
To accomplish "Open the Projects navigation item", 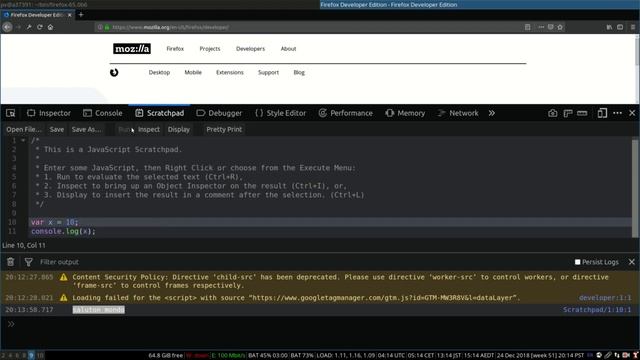I will (x=210, y=49).
